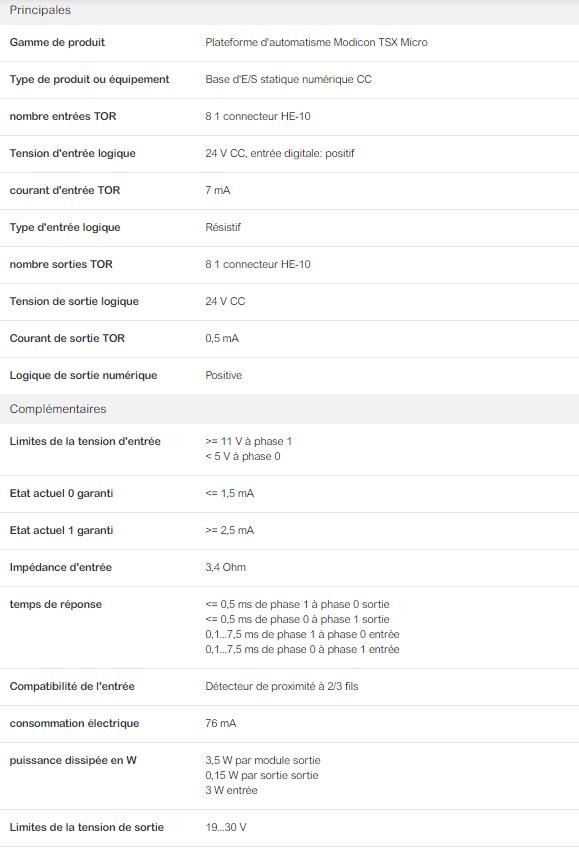Click the Détecteur de proximité à 2/3 fils value
This screenshot has width=579, height=850.
(281, 686)
